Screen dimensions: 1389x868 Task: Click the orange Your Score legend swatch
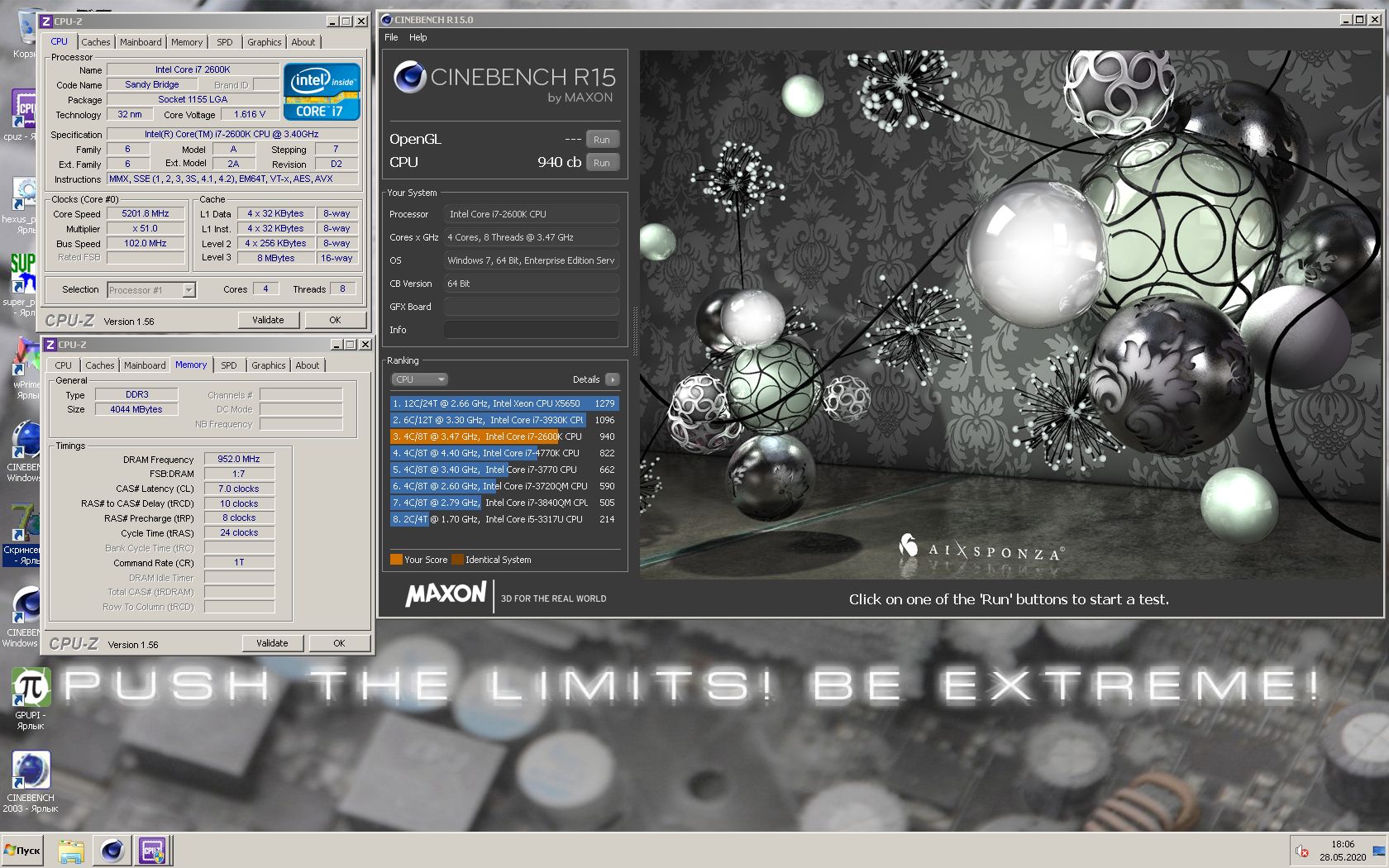(x=396, y=560)
